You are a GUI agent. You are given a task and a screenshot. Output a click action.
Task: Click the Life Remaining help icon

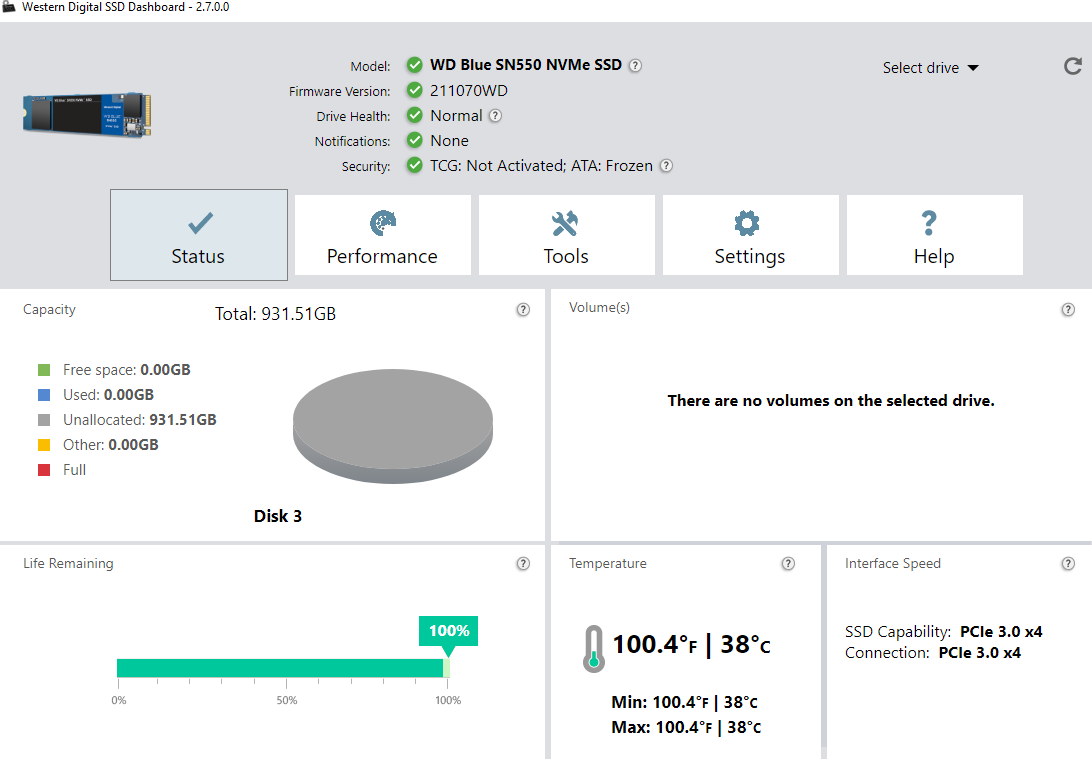pos(523,563)
